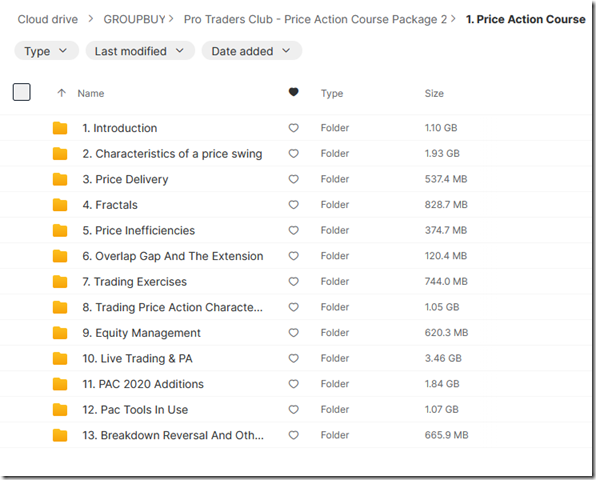Toggle heart for 9. Equity Management
This screenshot has height=480, width=596.
tap(293, 333)
